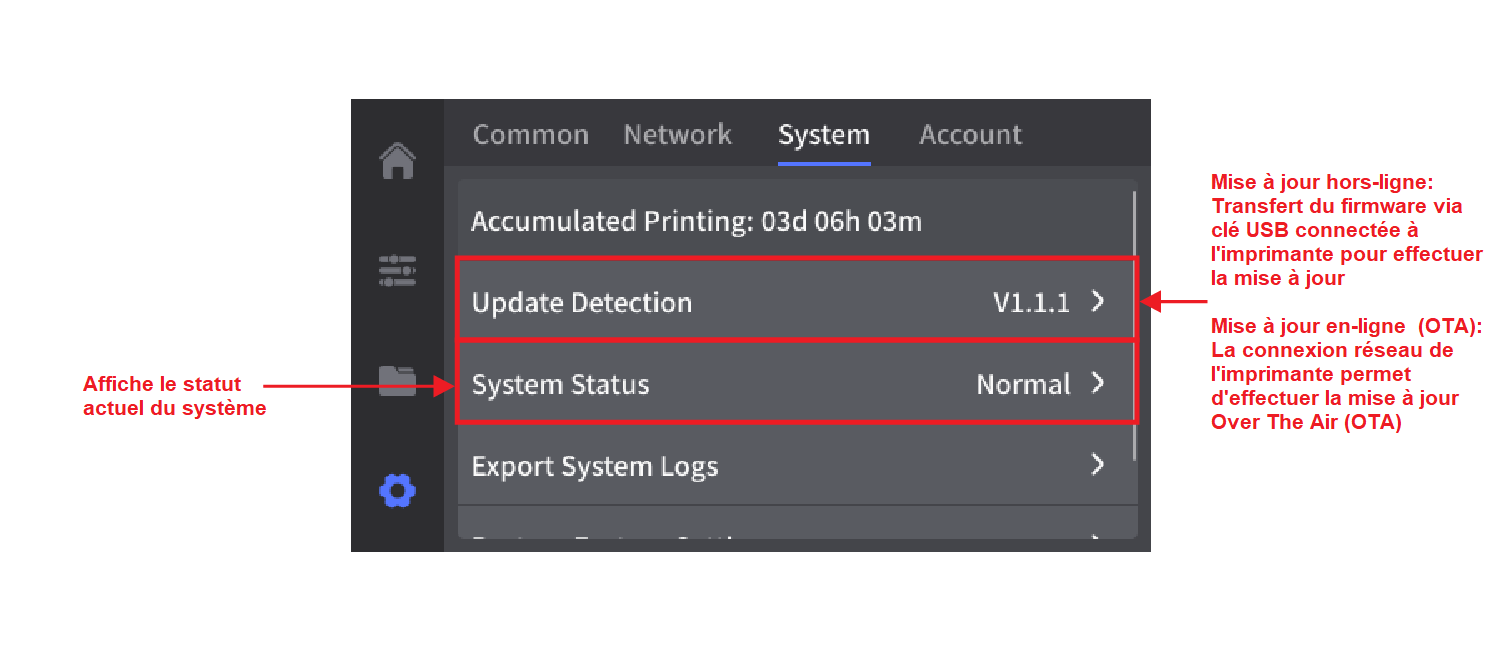Select the System tab
1501x651 pixels.
824,135
